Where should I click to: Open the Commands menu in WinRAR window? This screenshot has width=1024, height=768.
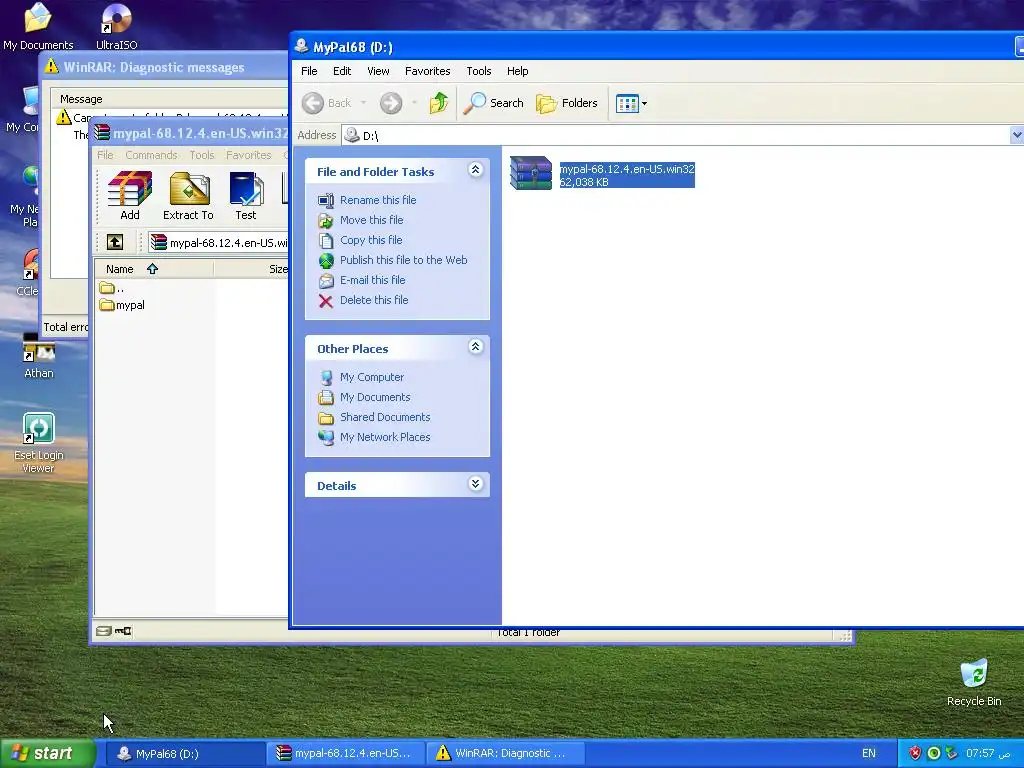(x=151, y=155)
